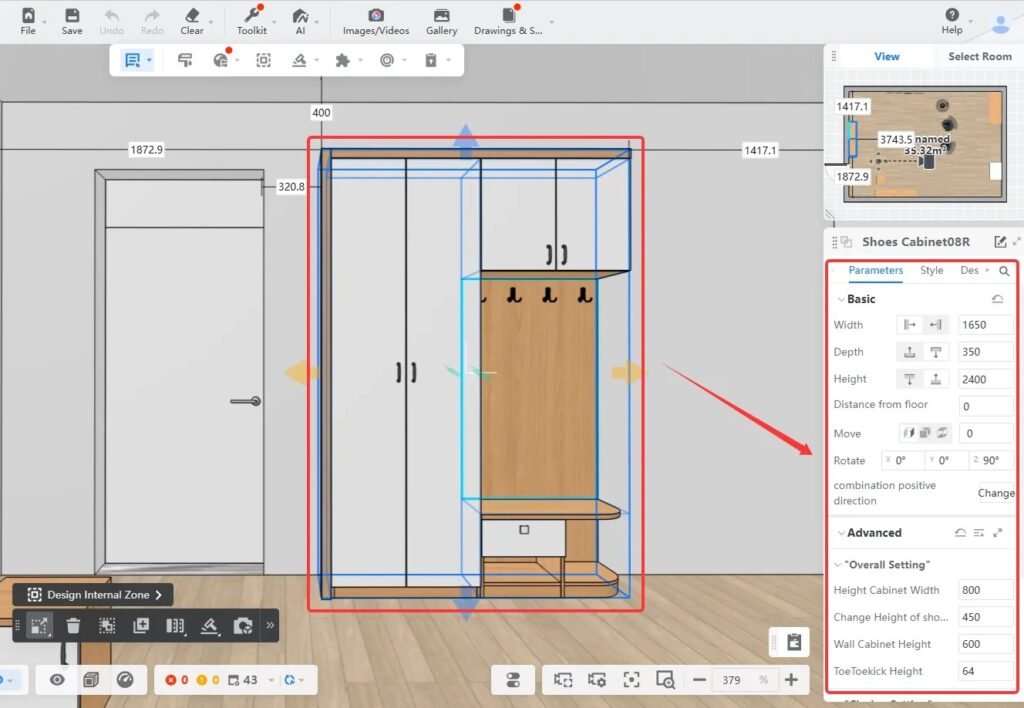Switch to the Select Room tab
The image size is (1024, 708).
979,57
